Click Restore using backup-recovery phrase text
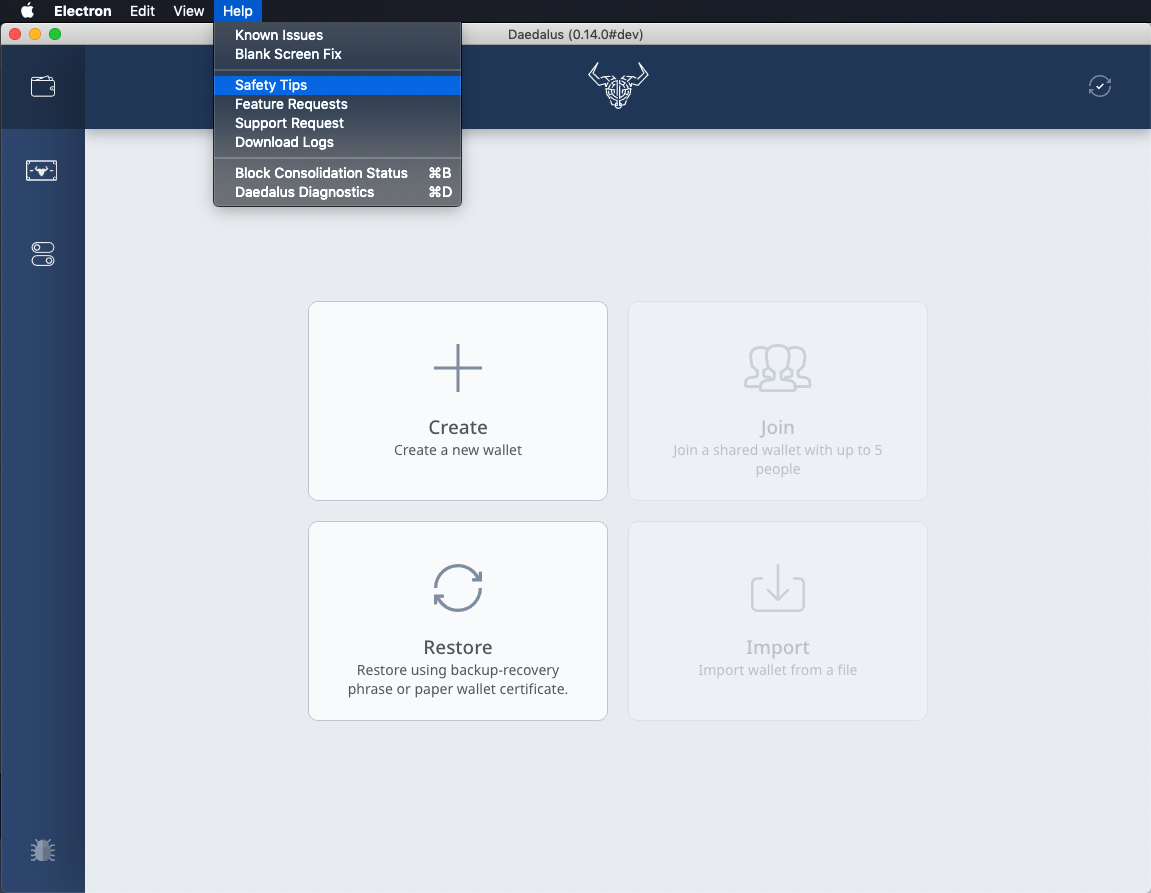The height and width of the screenshot is (893, 1151). click(x=458, y=679)
